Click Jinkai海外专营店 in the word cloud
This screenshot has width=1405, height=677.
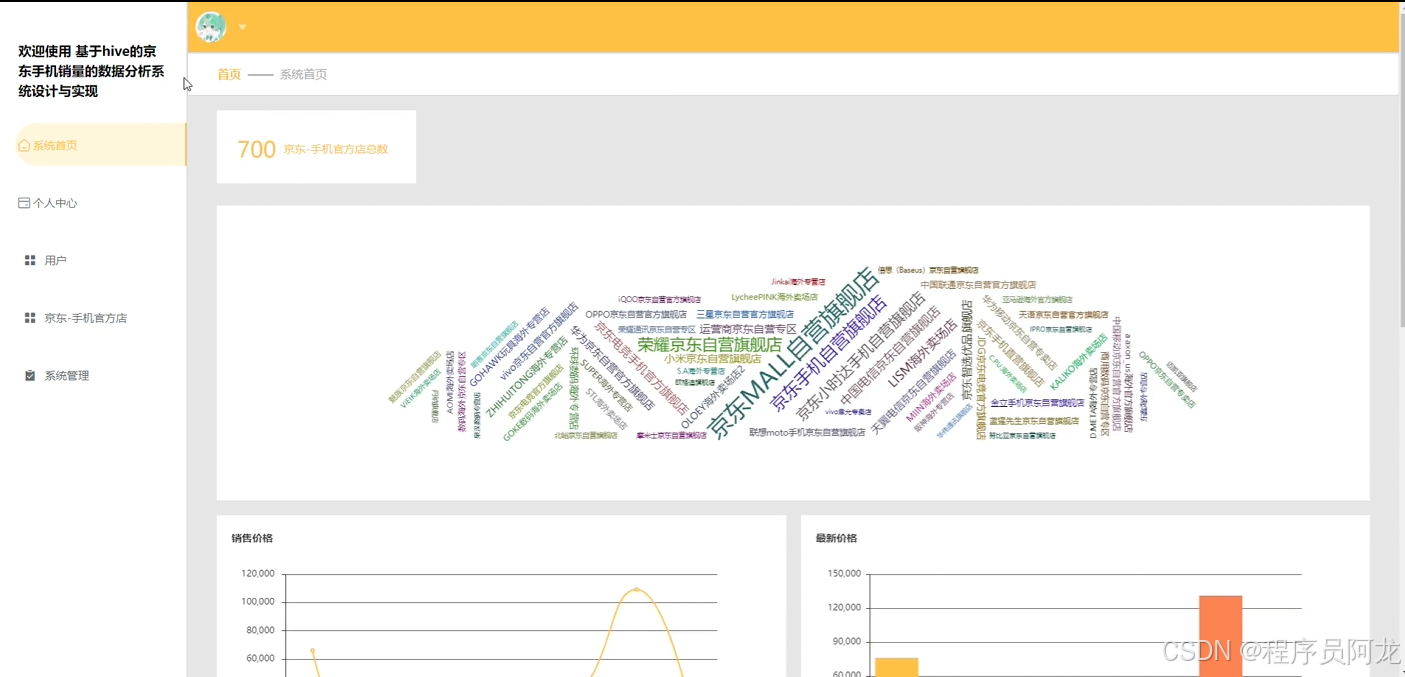pos(798,282)
